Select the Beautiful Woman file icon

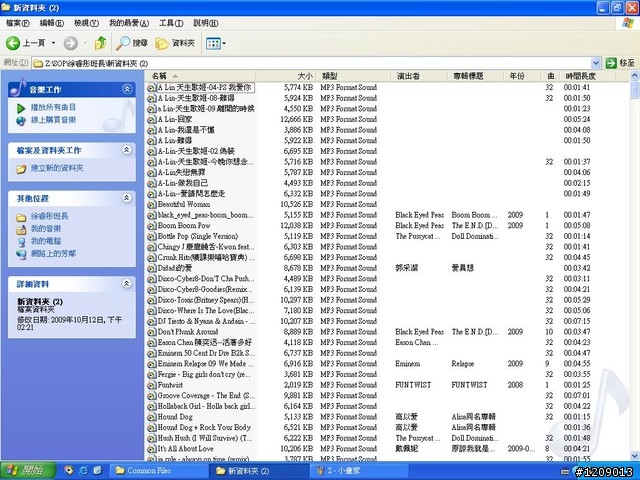click(152, 204)
